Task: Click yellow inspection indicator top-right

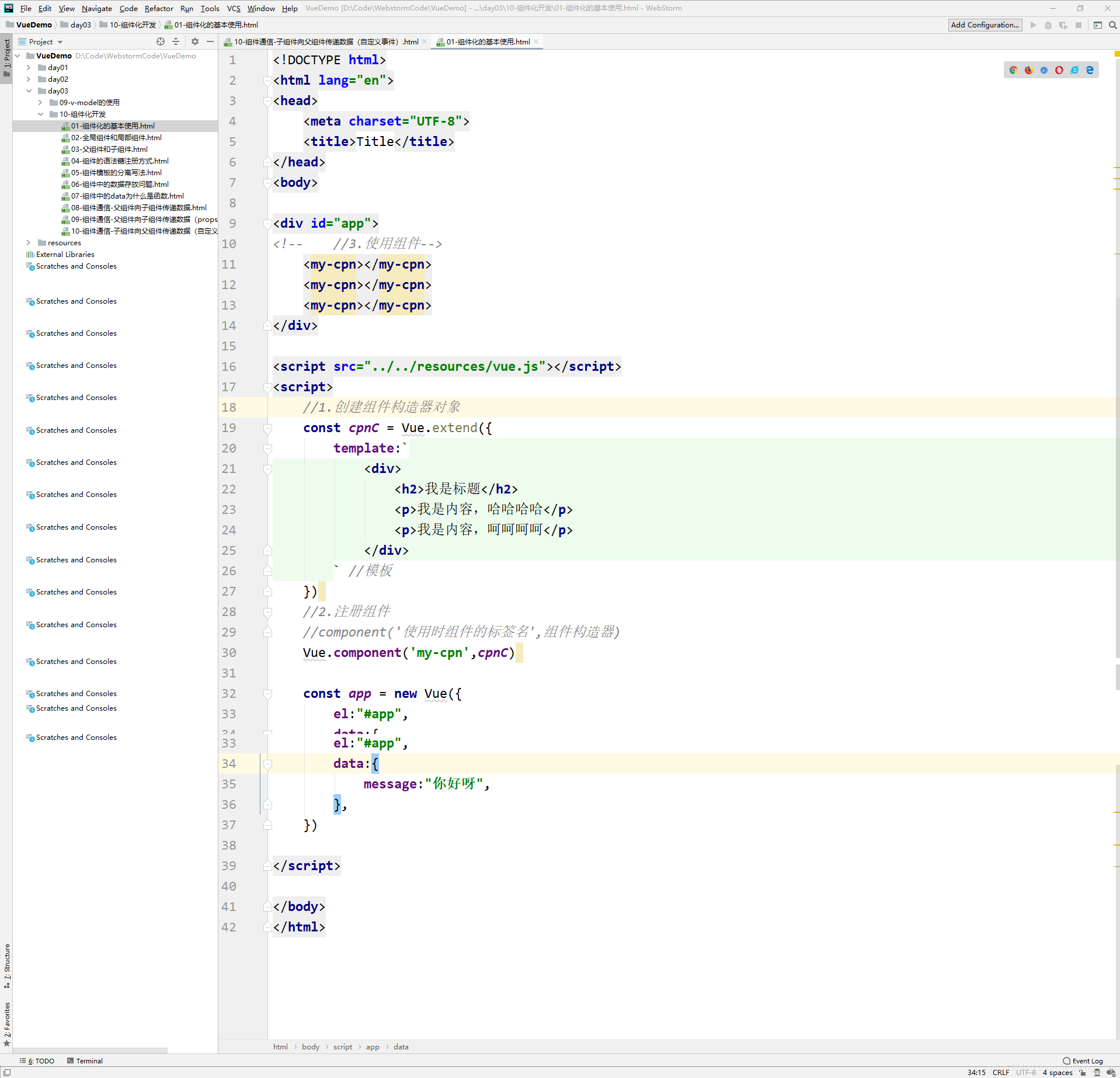Action: (1116, 54)
